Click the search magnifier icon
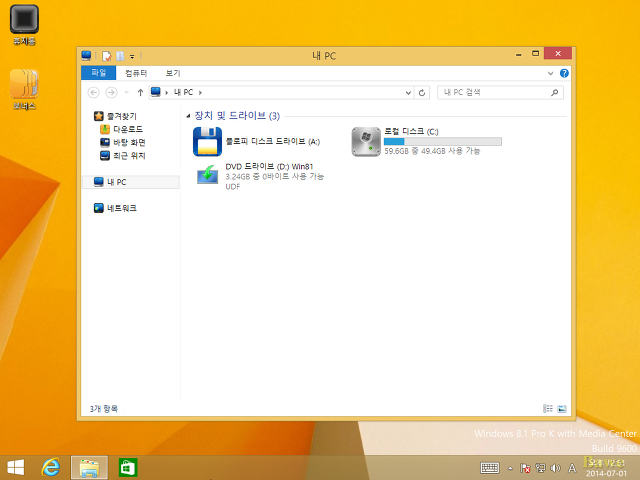 pyautogui.click(x=554, y=93)
